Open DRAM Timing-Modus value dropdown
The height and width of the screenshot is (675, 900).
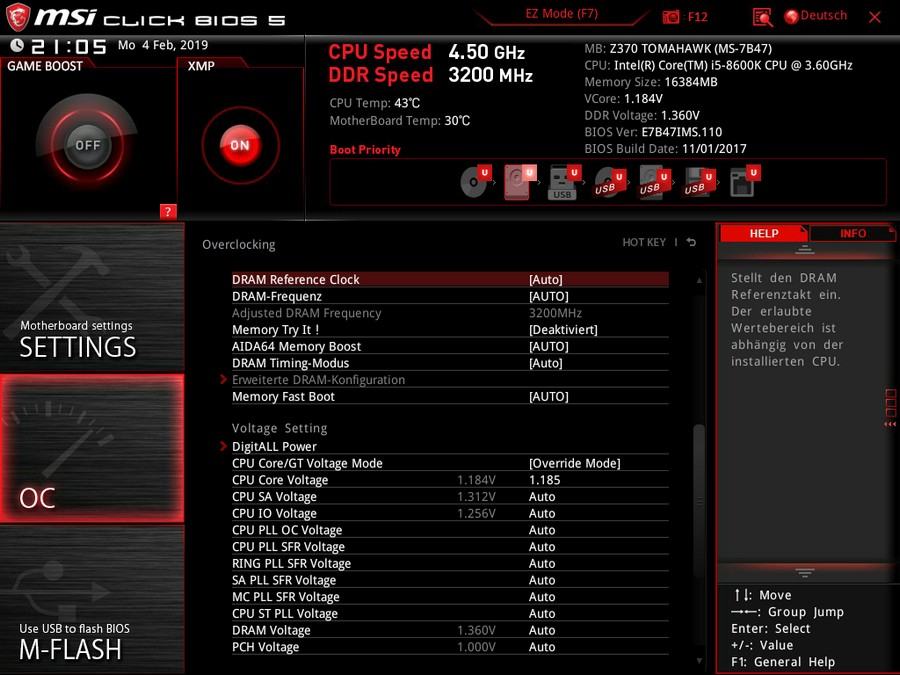[x=545, y=363]
